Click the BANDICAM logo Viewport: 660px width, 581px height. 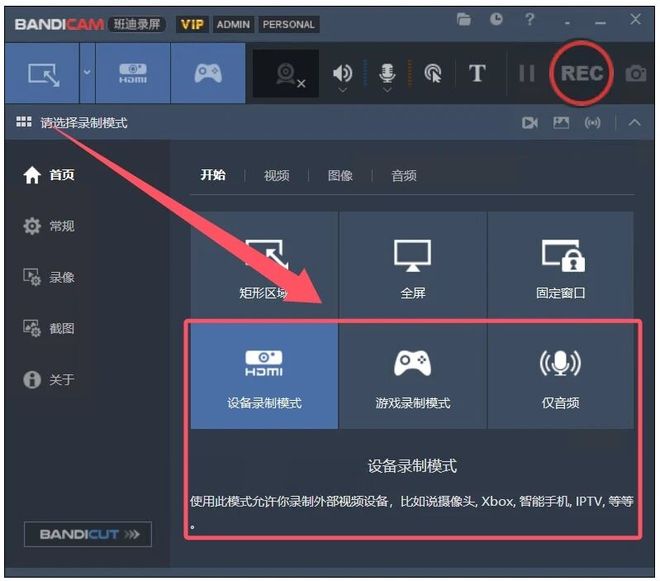tap(59, 24)
